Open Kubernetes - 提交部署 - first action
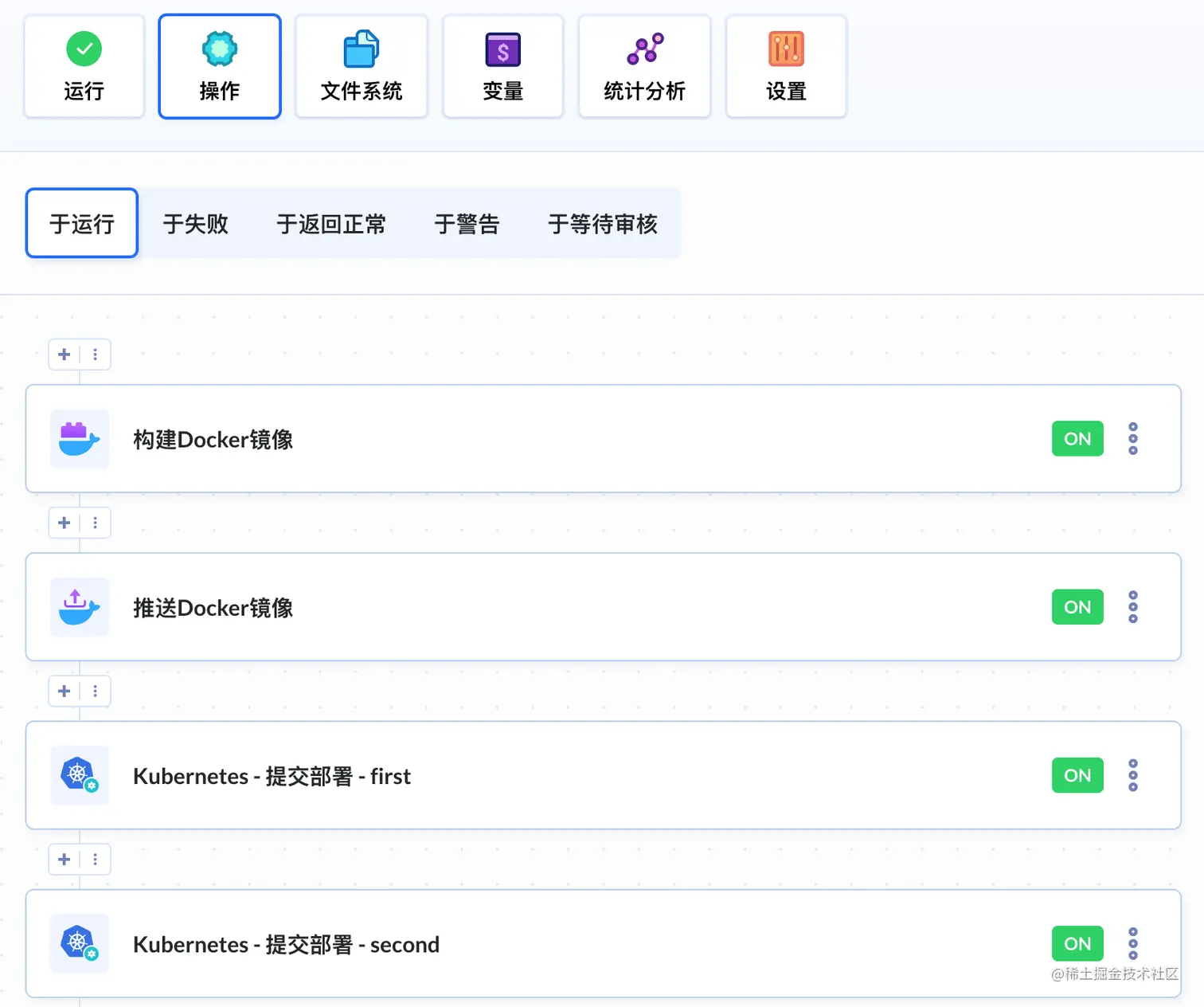Screen dimensions: 1204x1007 point(603,775)
